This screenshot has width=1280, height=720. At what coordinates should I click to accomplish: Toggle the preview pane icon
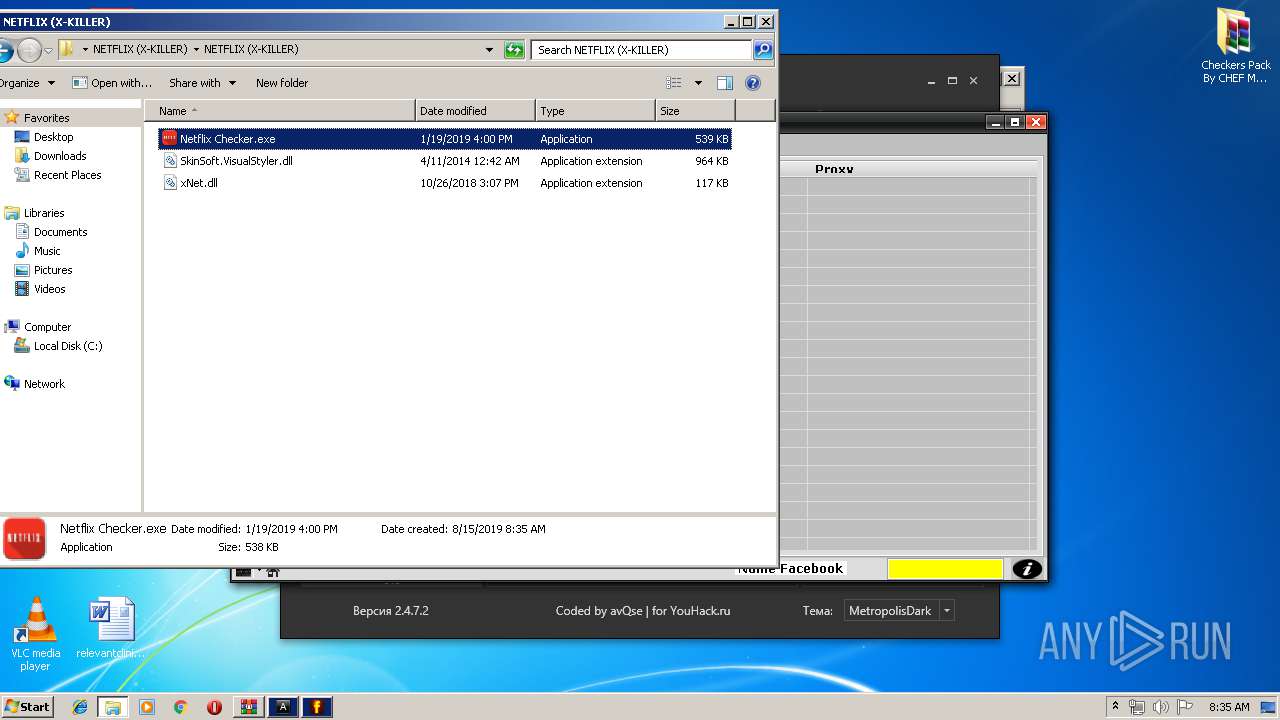tap(725, 83)
